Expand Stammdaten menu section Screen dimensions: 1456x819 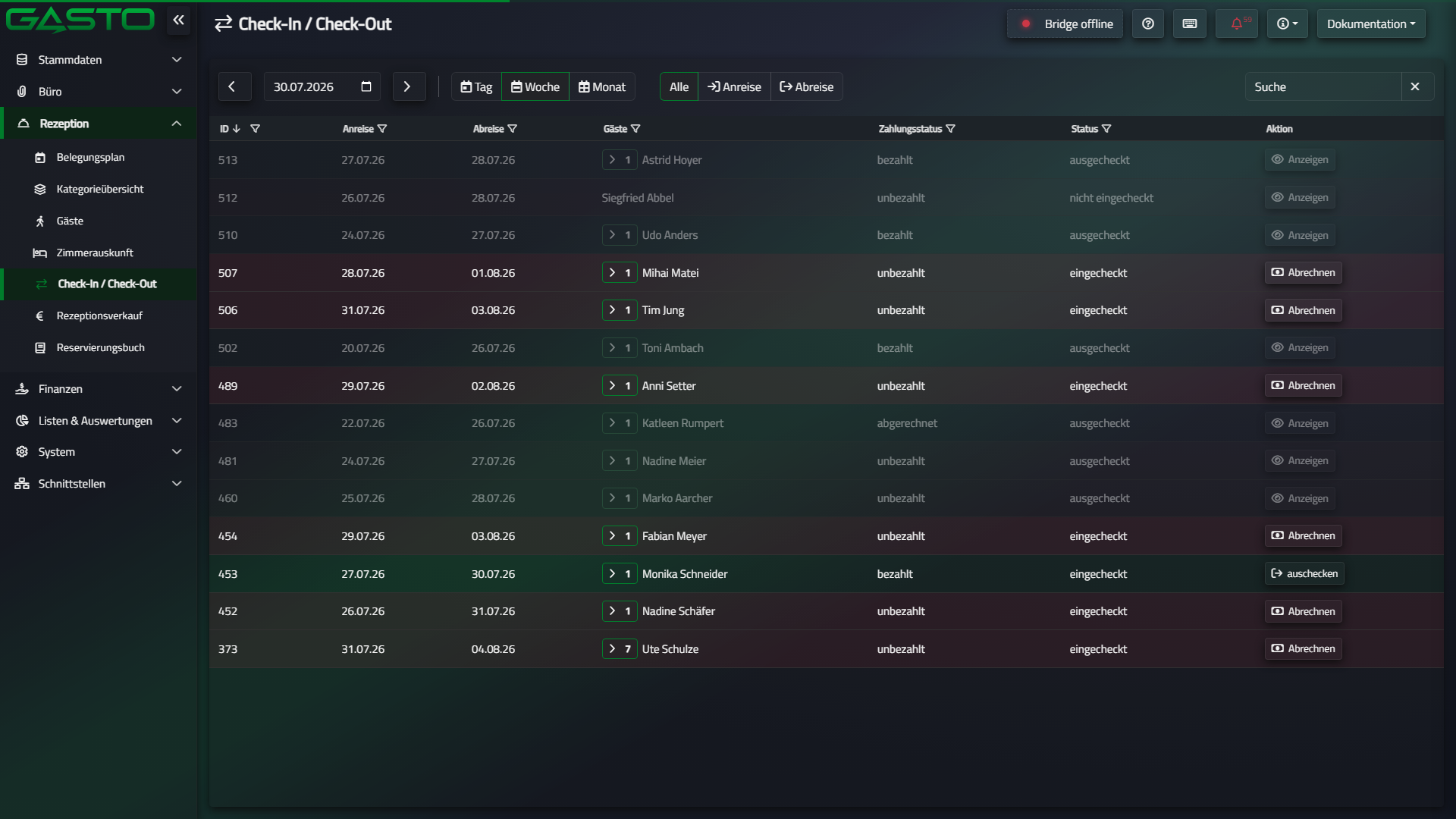coord(99,59)
